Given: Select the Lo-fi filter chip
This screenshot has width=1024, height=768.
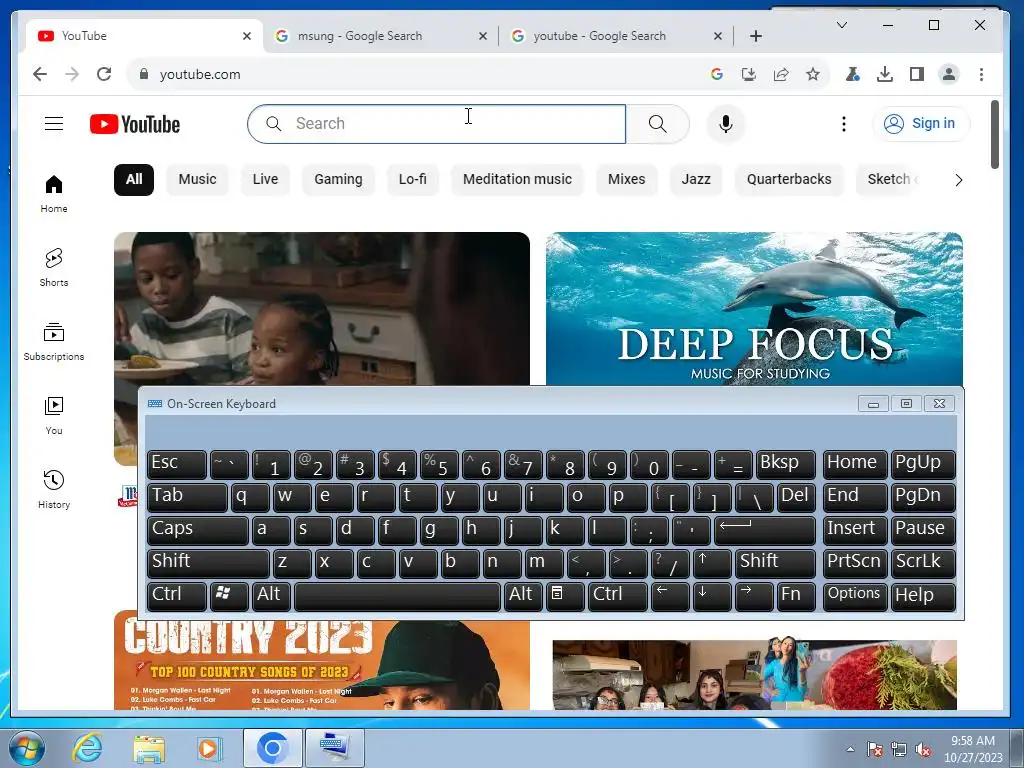Looking at the screenshot, I should click(x=413, y=180).
